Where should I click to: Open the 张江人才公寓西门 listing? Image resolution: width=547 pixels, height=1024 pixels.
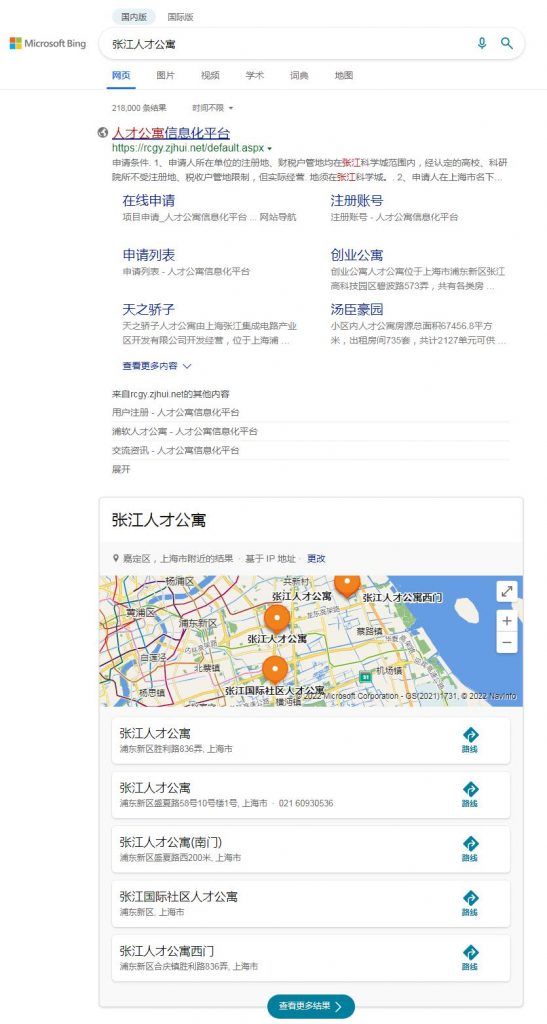(311, 958)
